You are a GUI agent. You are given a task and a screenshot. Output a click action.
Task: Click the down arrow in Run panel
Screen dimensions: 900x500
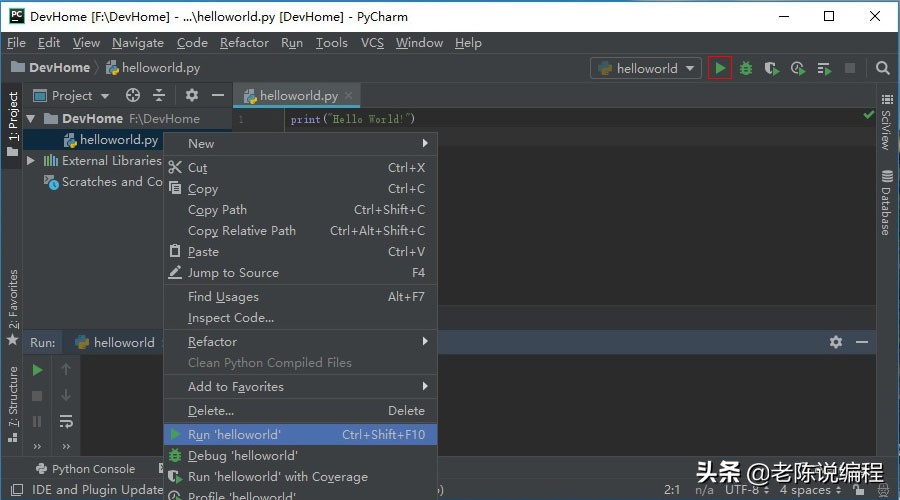point(66,396)
